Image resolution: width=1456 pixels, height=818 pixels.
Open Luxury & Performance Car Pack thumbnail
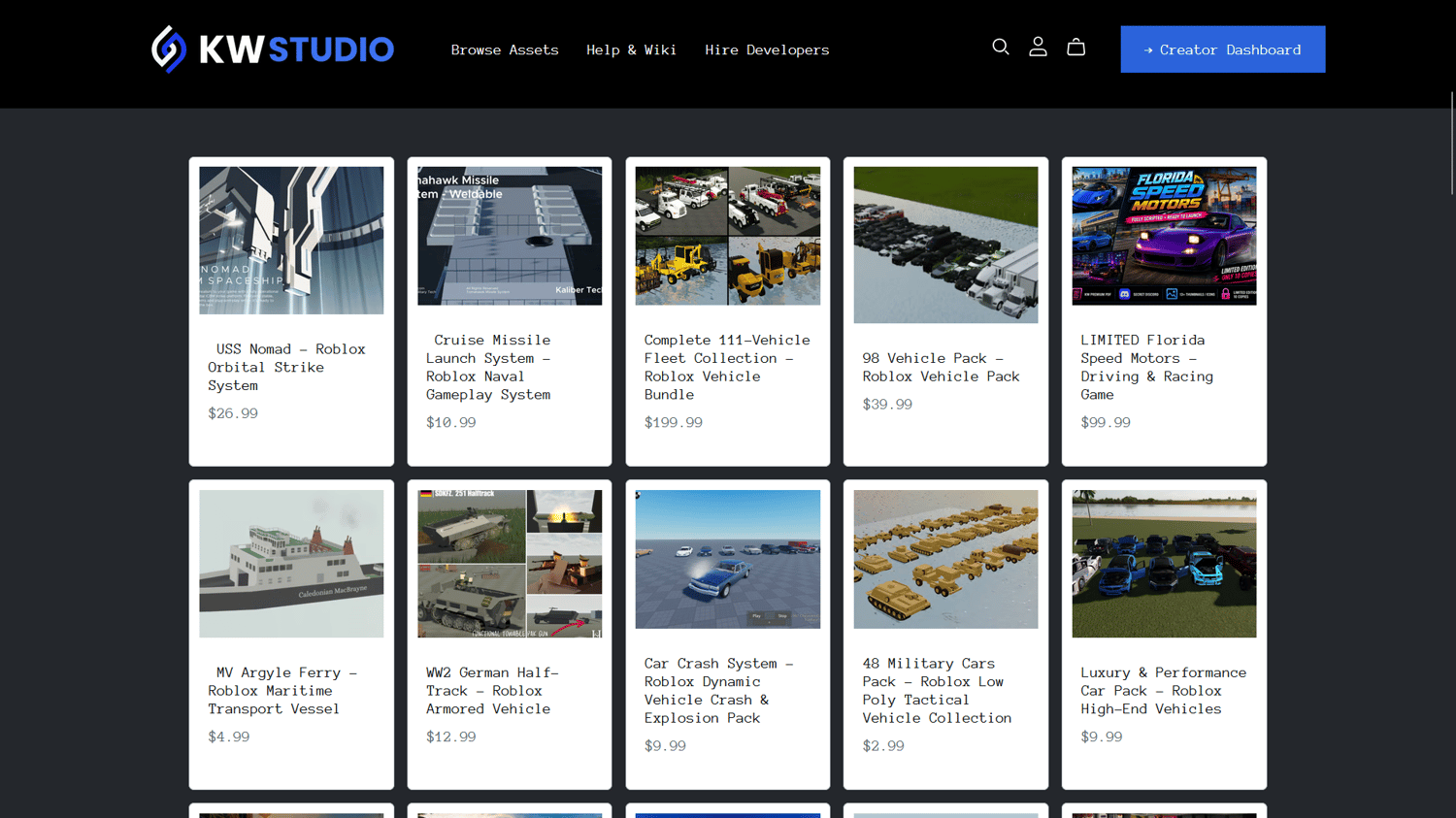coord(1164,564)
